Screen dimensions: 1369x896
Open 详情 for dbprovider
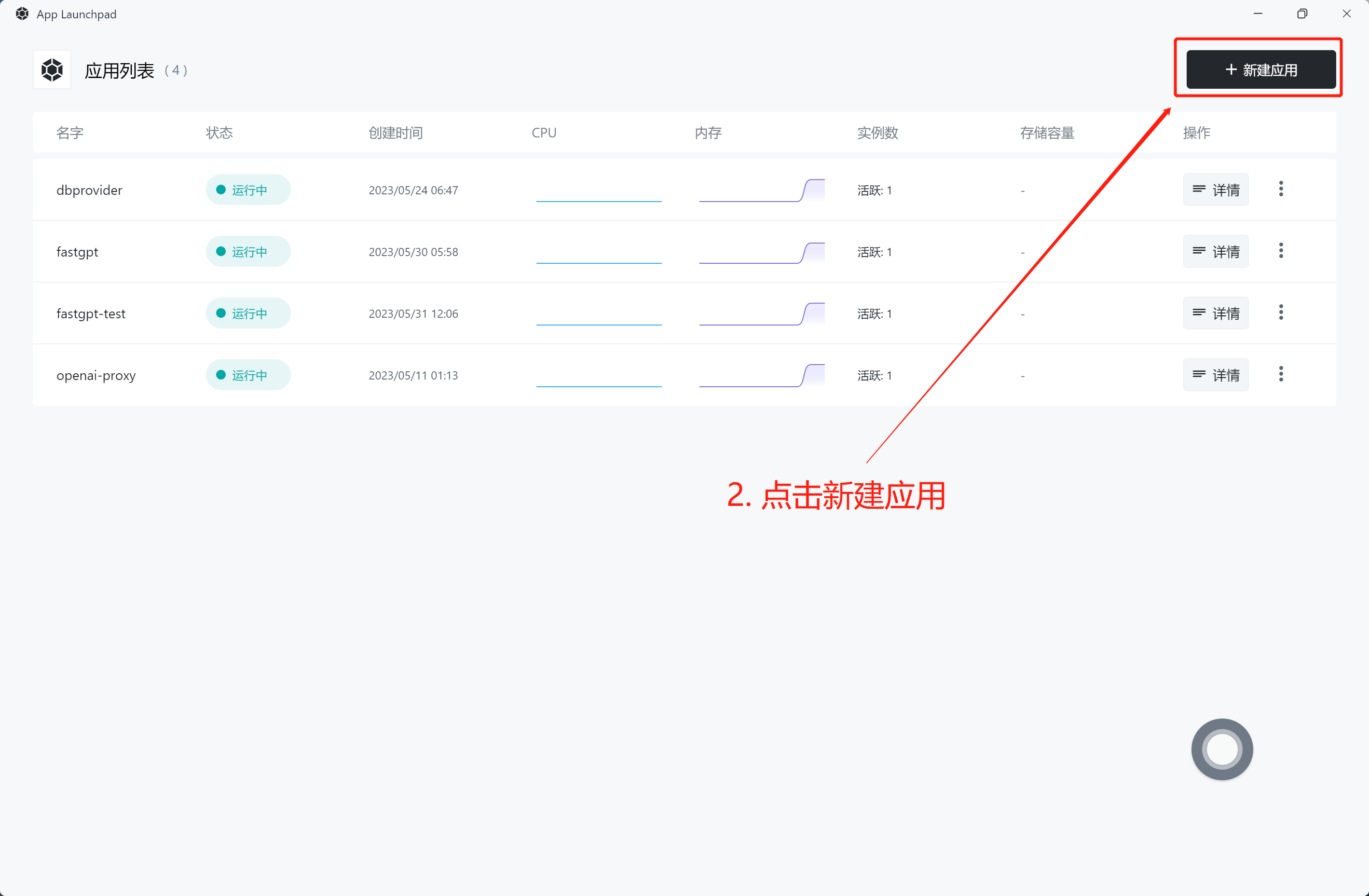[1216, 190]
